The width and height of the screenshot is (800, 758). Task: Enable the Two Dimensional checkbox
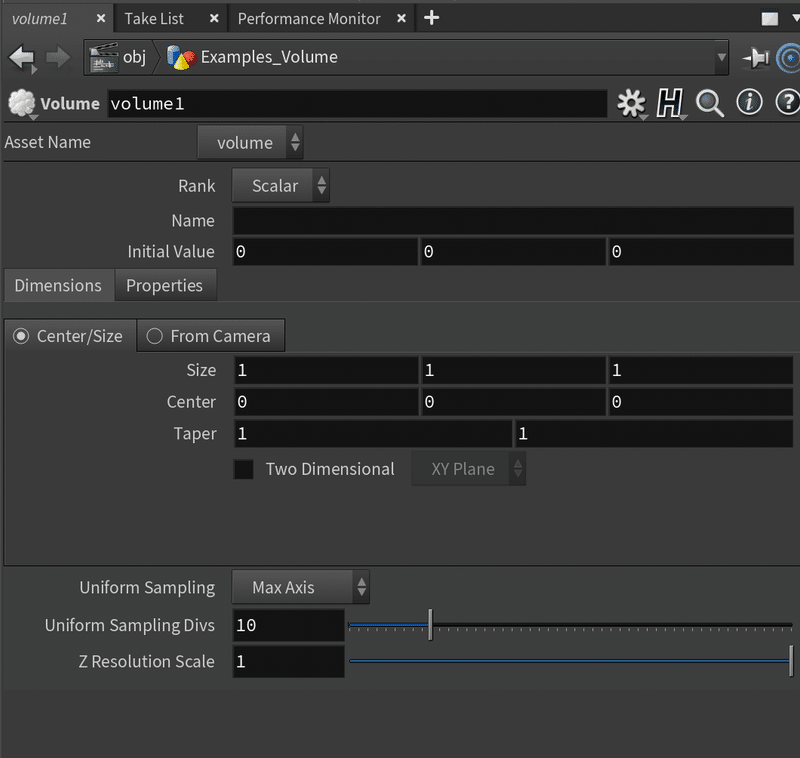click(x=244, y=469)
